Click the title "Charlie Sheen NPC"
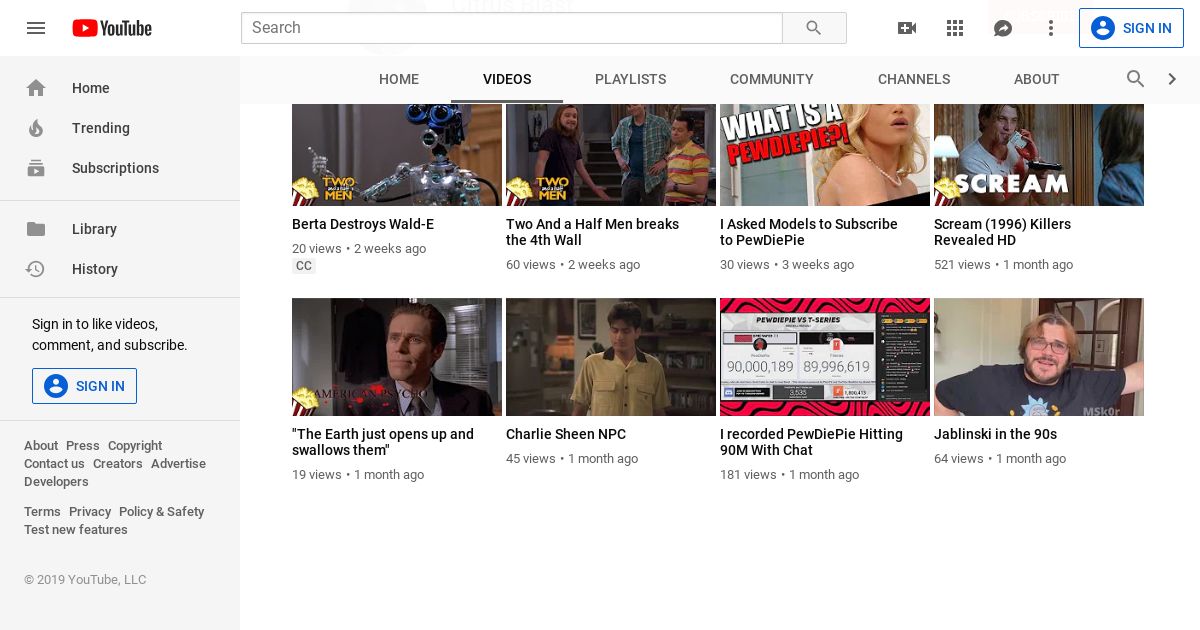The image size is (1200, 630). (x=566, y=434)
